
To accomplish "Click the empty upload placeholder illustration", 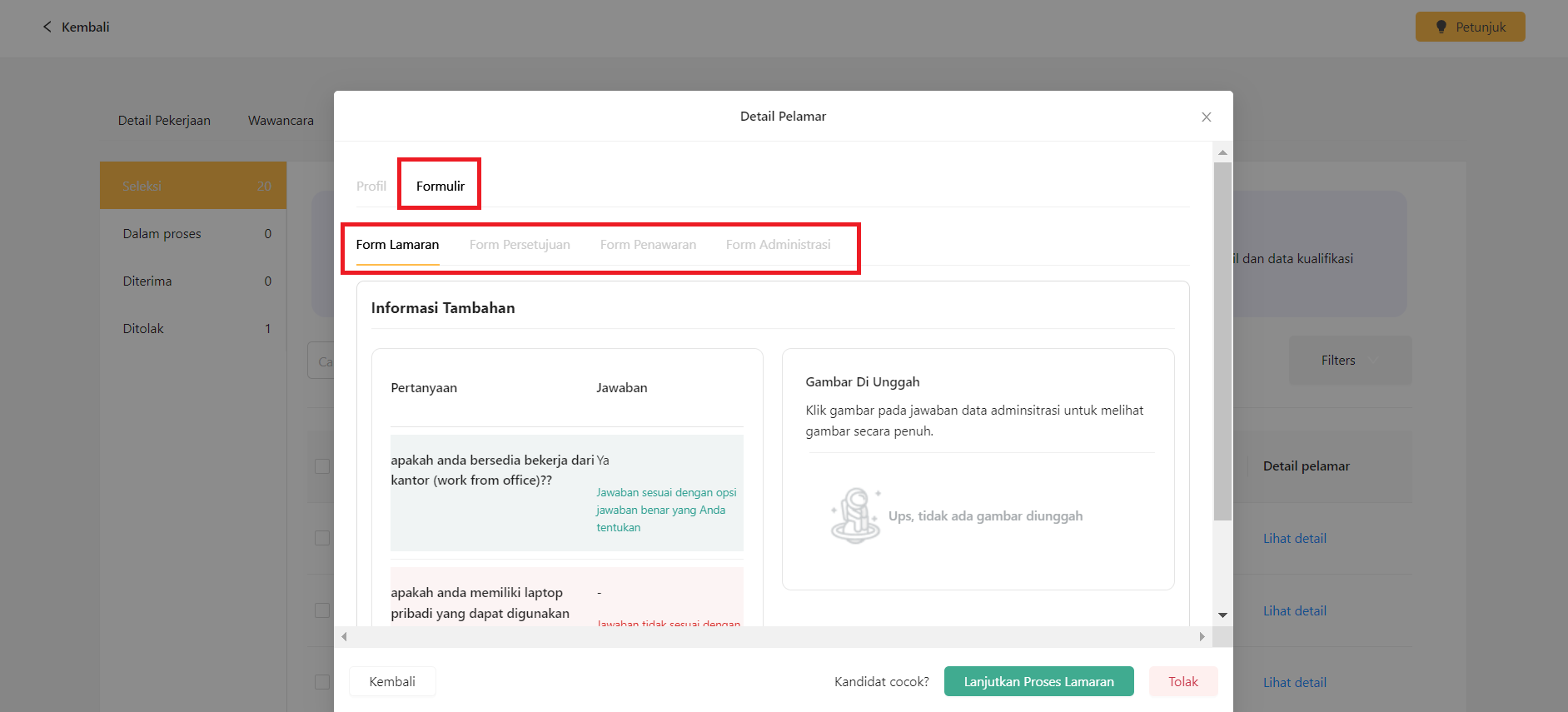I will 855,516.
